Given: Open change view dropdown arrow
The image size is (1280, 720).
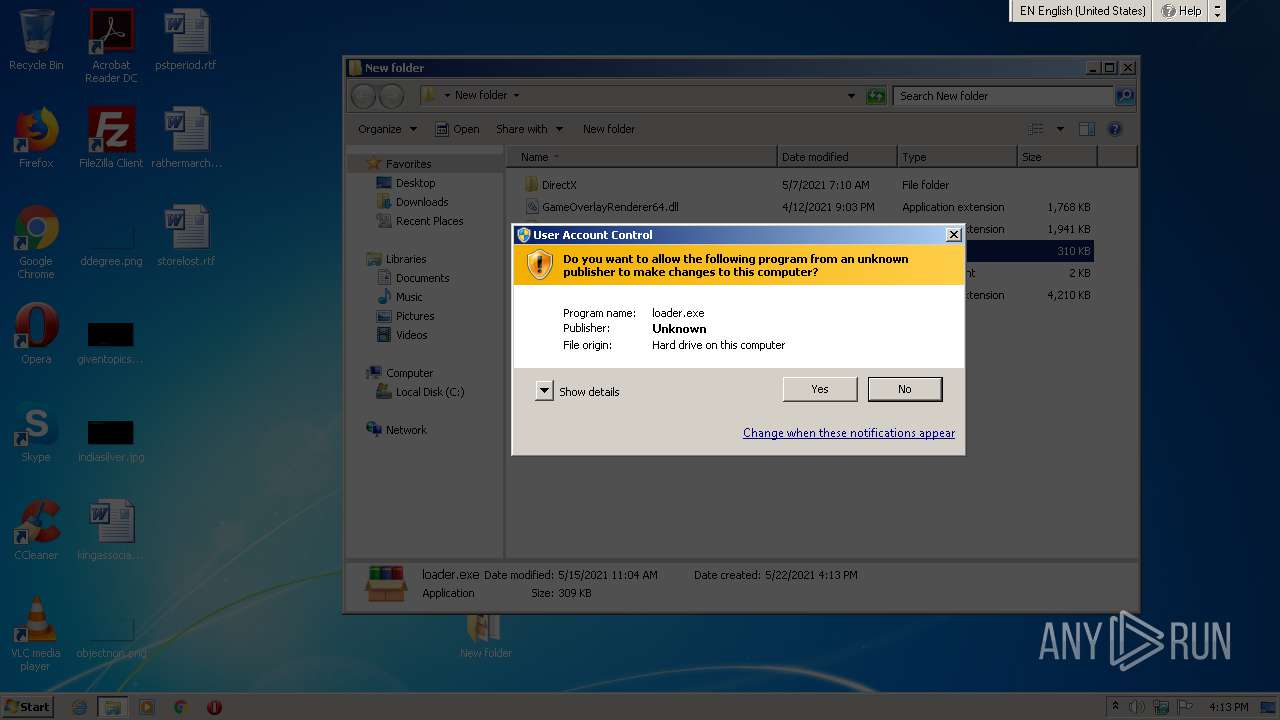Looking at the screenshot, I should [1060, 129].
